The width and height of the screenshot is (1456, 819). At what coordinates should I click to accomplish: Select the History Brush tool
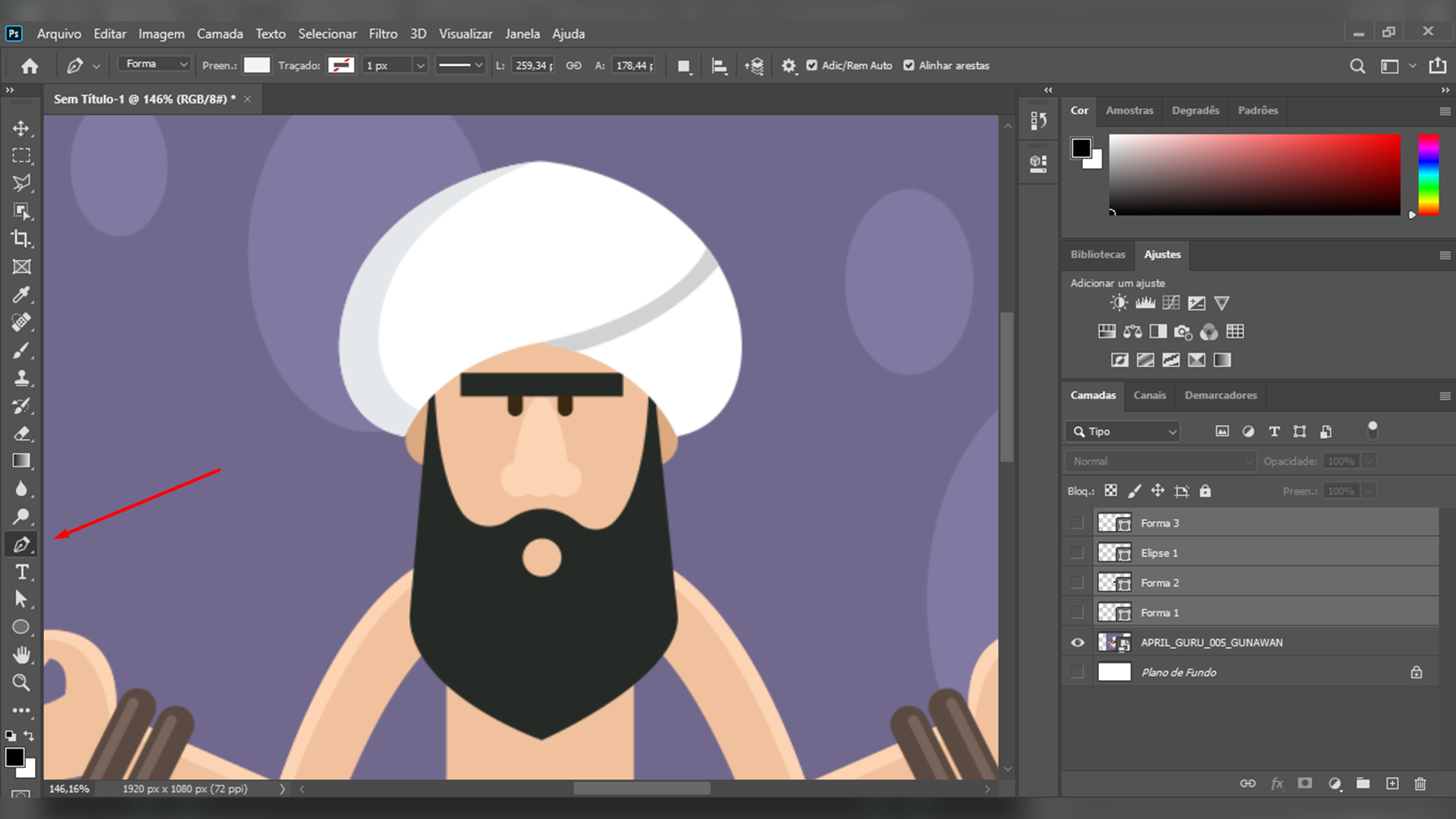coord(21,406)
